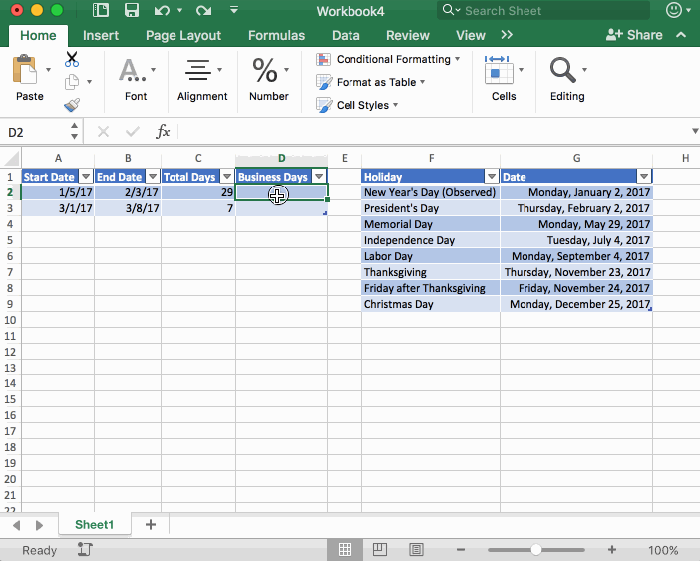Click the 100% zoom level
Image resolution: width=700 pixels, height=561 pixels.
point(663,550)
